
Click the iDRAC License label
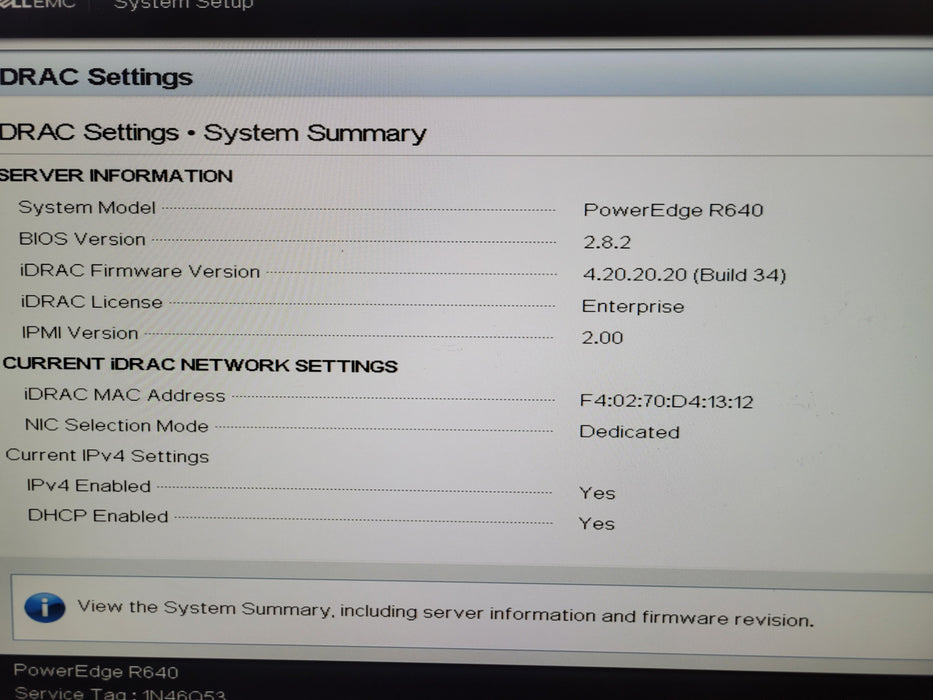(x=92, y=302)
